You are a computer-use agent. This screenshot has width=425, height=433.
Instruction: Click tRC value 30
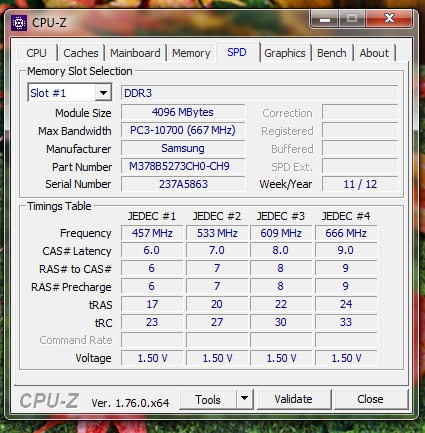[x=281, y=322]
